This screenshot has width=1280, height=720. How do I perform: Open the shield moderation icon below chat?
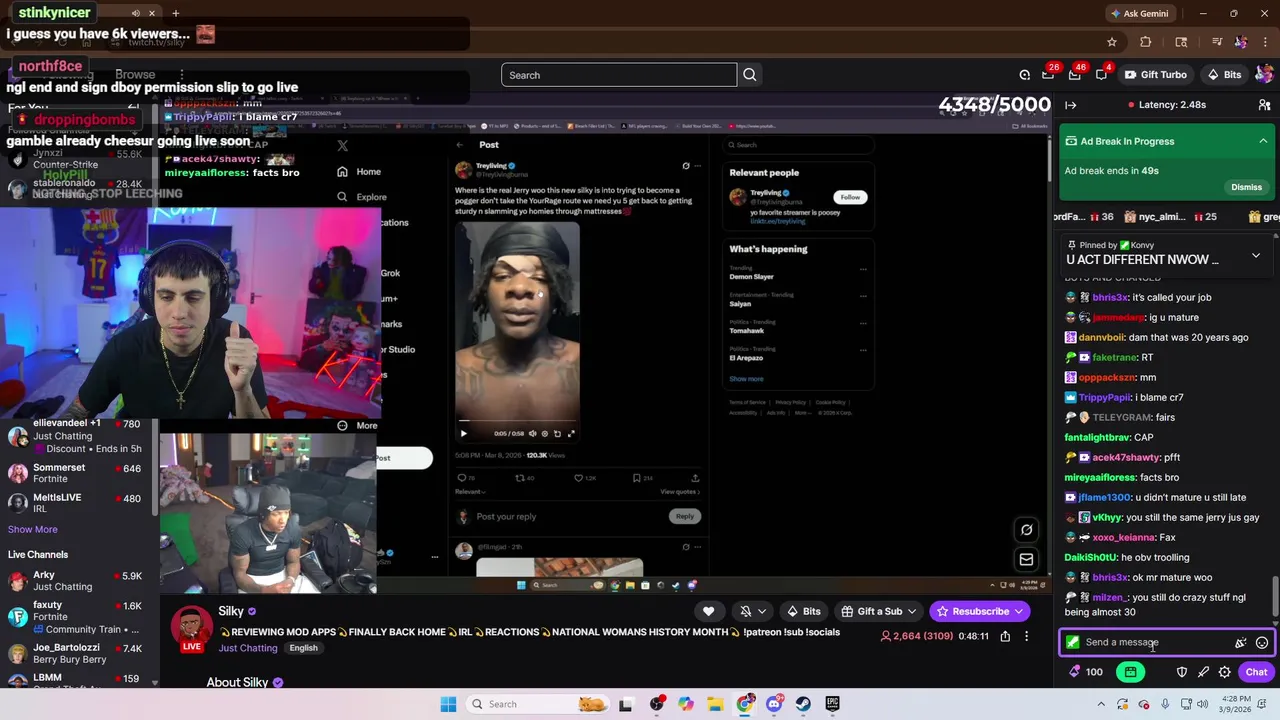(x=1181, y=672)
